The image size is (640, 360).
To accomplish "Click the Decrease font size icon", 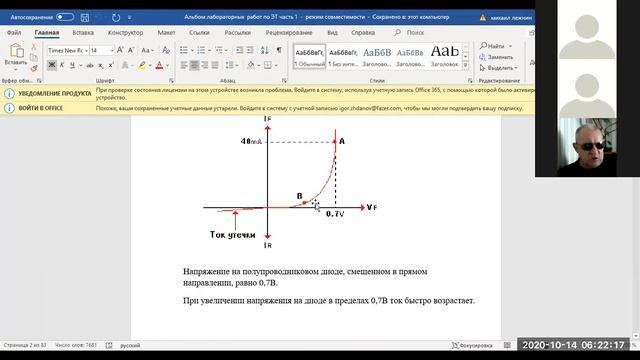I will tap(131, 50).
